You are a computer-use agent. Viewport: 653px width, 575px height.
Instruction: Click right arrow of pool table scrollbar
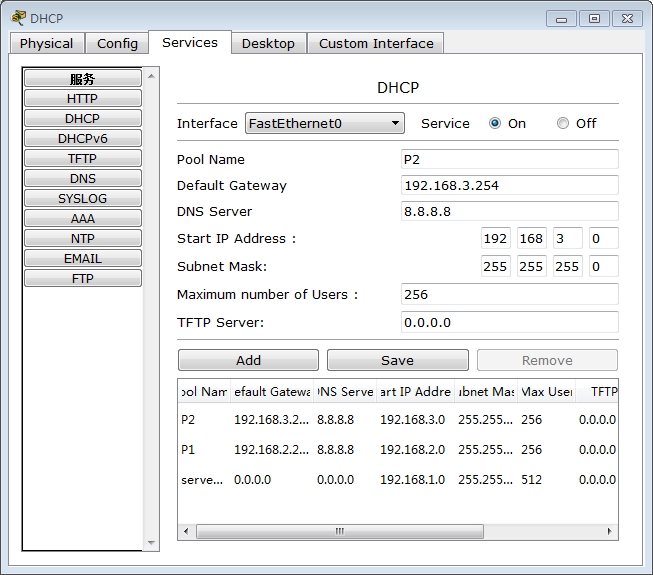pyautogui.click(x=610, y=531)
